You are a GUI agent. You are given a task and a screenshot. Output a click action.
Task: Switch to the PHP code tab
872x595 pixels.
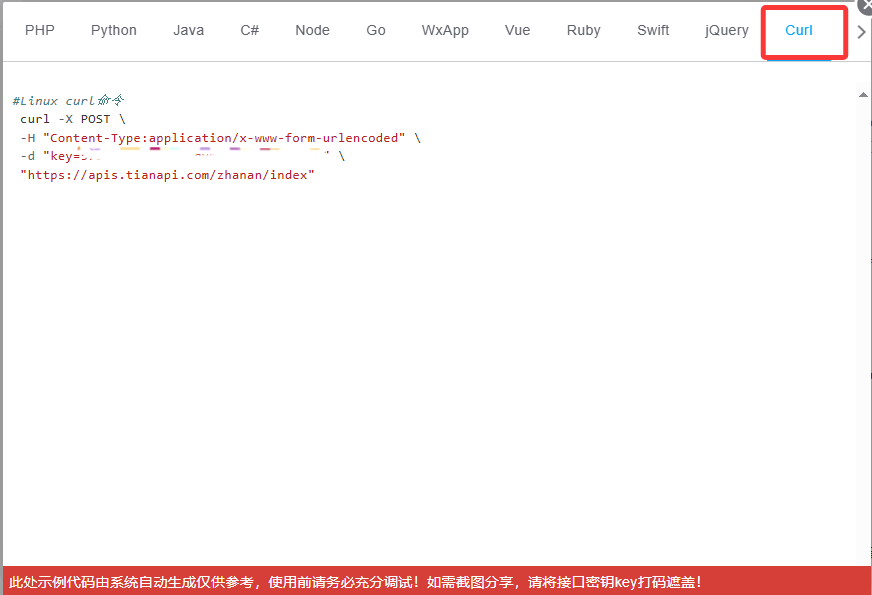pos(39,30)
